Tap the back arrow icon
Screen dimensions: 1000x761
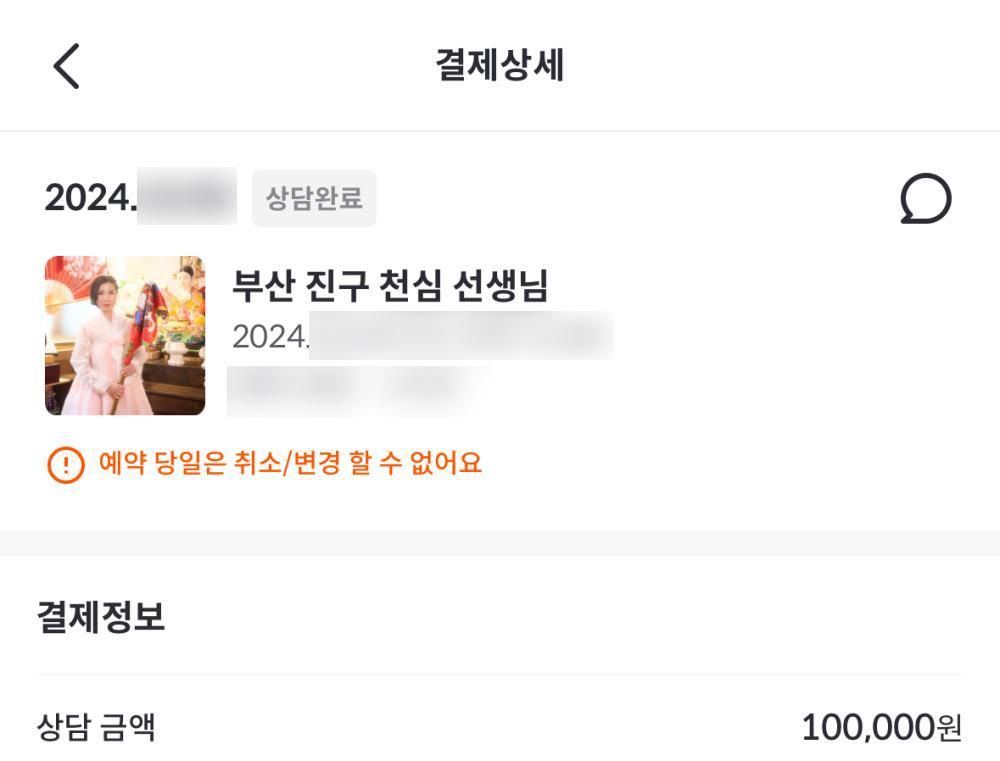point(66,66)
